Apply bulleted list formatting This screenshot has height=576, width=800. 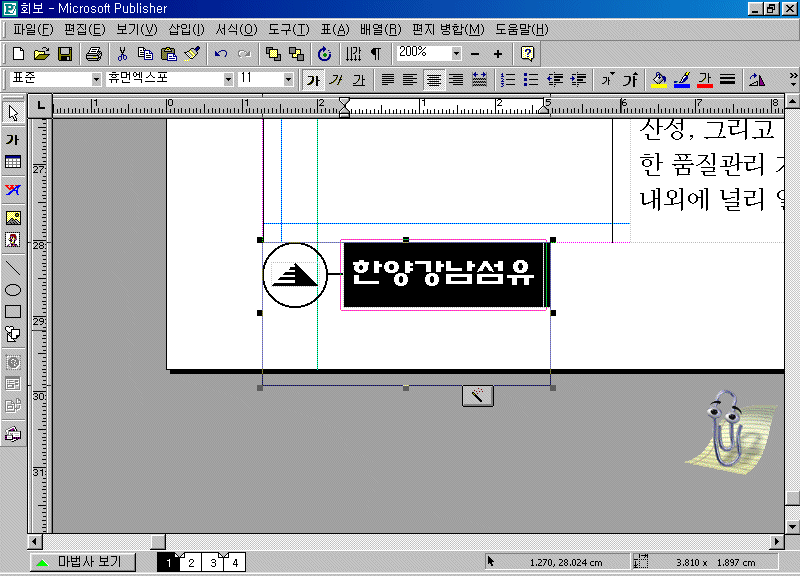coord(531,80)
